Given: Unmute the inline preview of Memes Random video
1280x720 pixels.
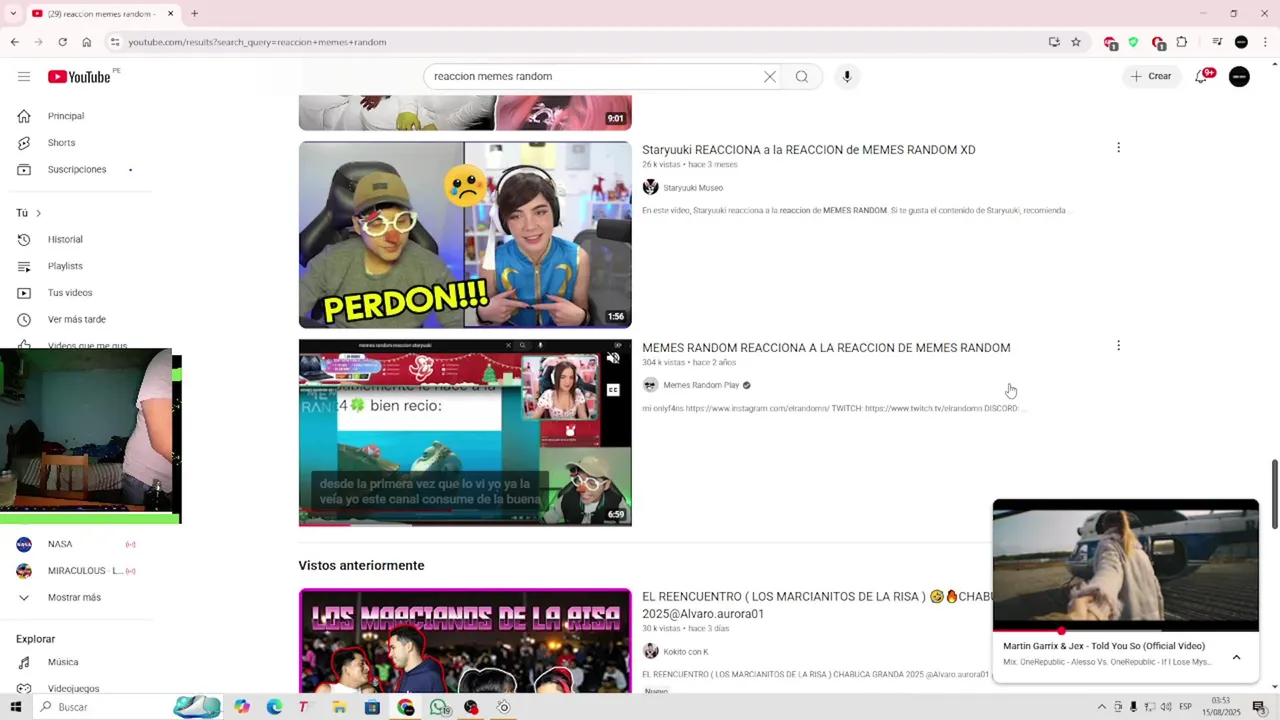Looking at the screenshot, I should (613, 358).
